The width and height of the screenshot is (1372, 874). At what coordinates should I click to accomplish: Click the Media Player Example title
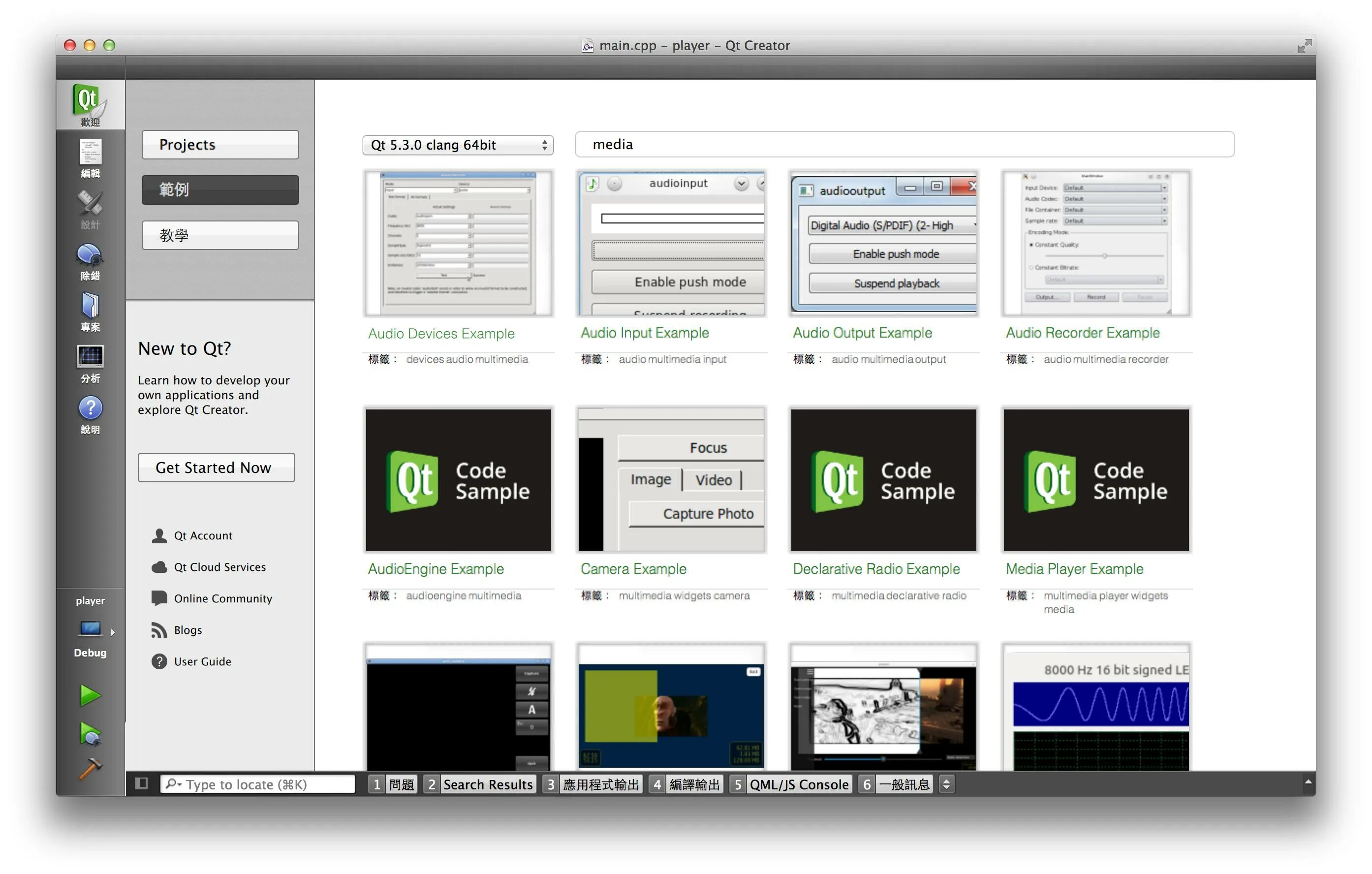[x=1074, y=568]
